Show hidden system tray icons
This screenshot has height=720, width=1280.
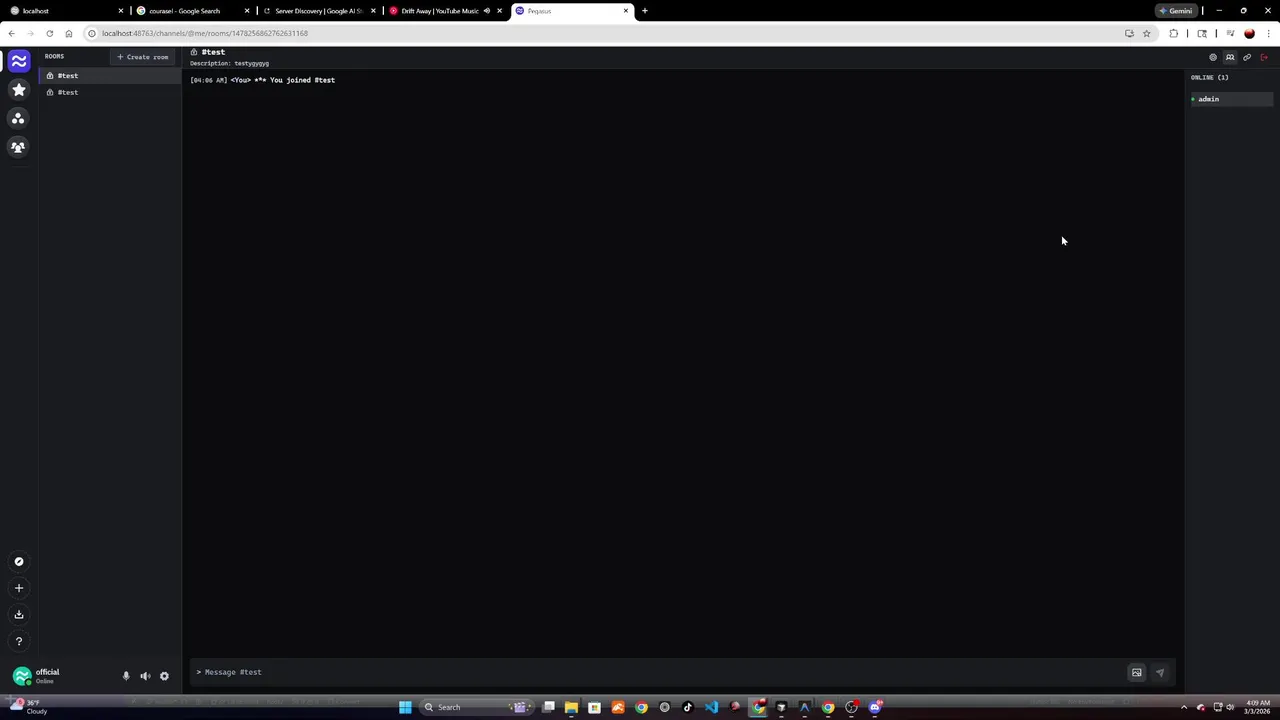pos(1184,707)
